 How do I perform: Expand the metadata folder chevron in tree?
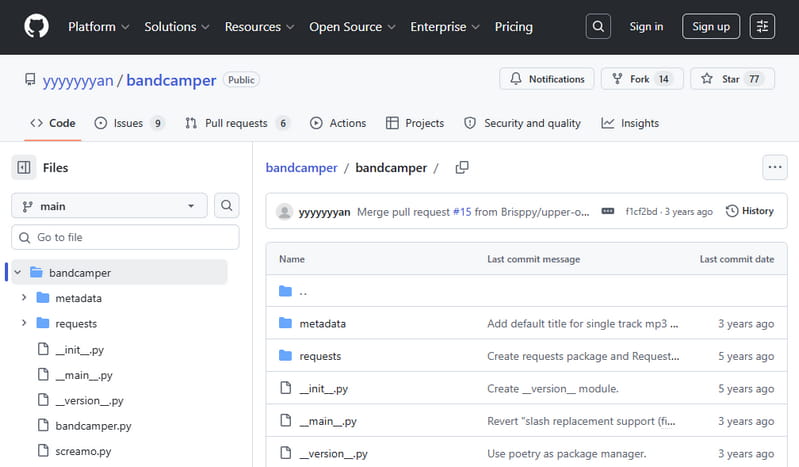(x=23, y=297)
